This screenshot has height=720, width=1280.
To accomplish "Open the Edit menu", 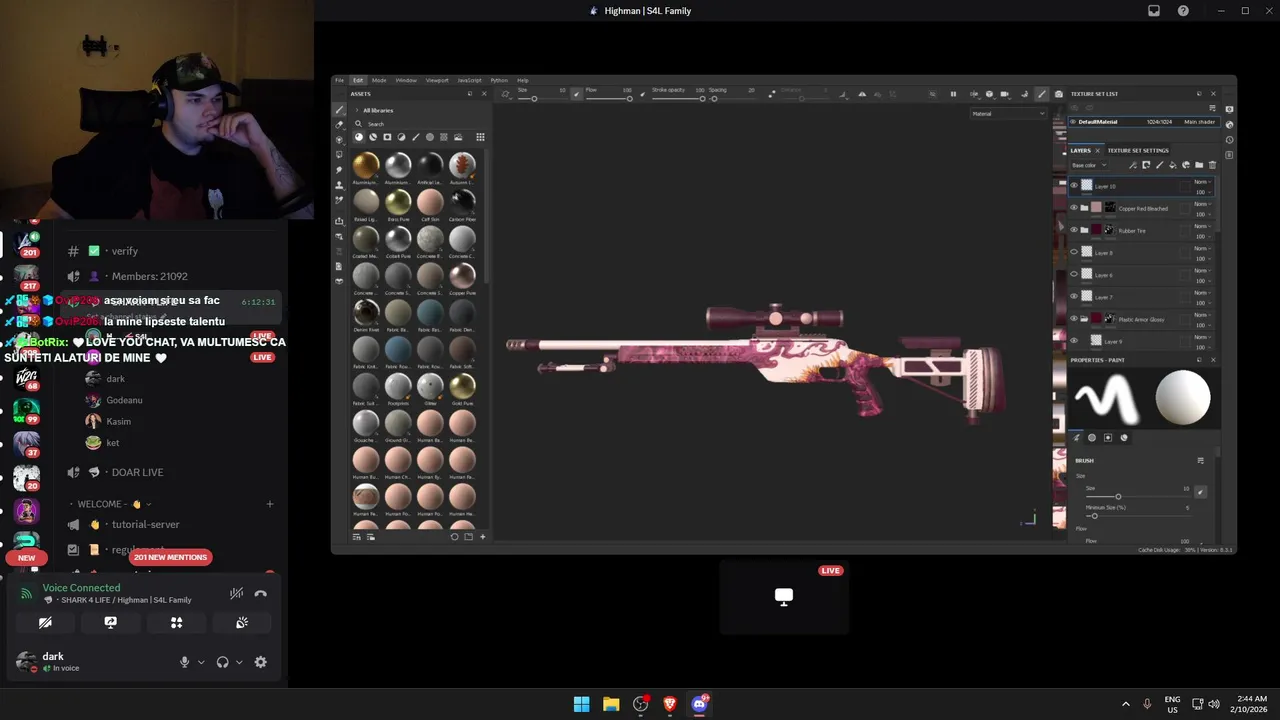I will click(x=358, y=80).
